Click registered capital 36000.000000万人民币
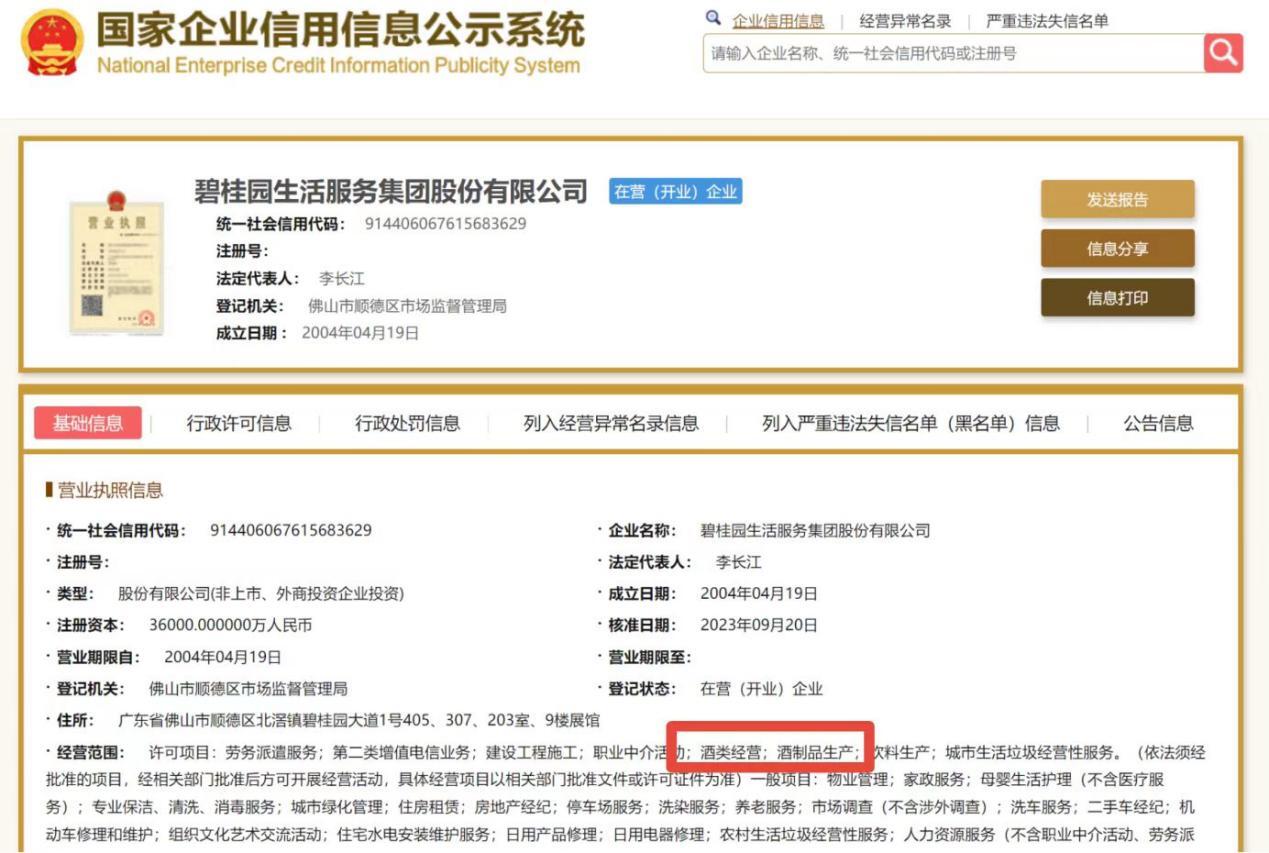1269x853 pixels. click(x=230, y=625)
